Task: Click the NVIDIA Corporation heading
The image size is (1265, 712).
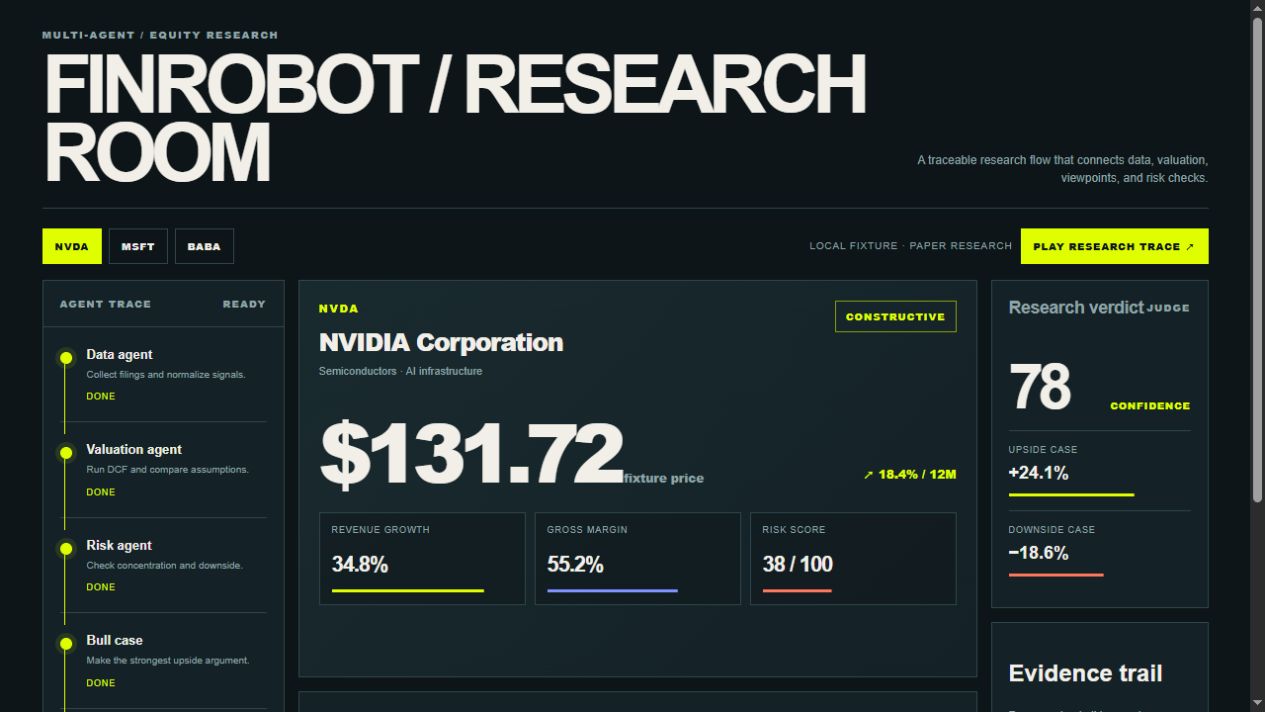Action: pos(441,343)
